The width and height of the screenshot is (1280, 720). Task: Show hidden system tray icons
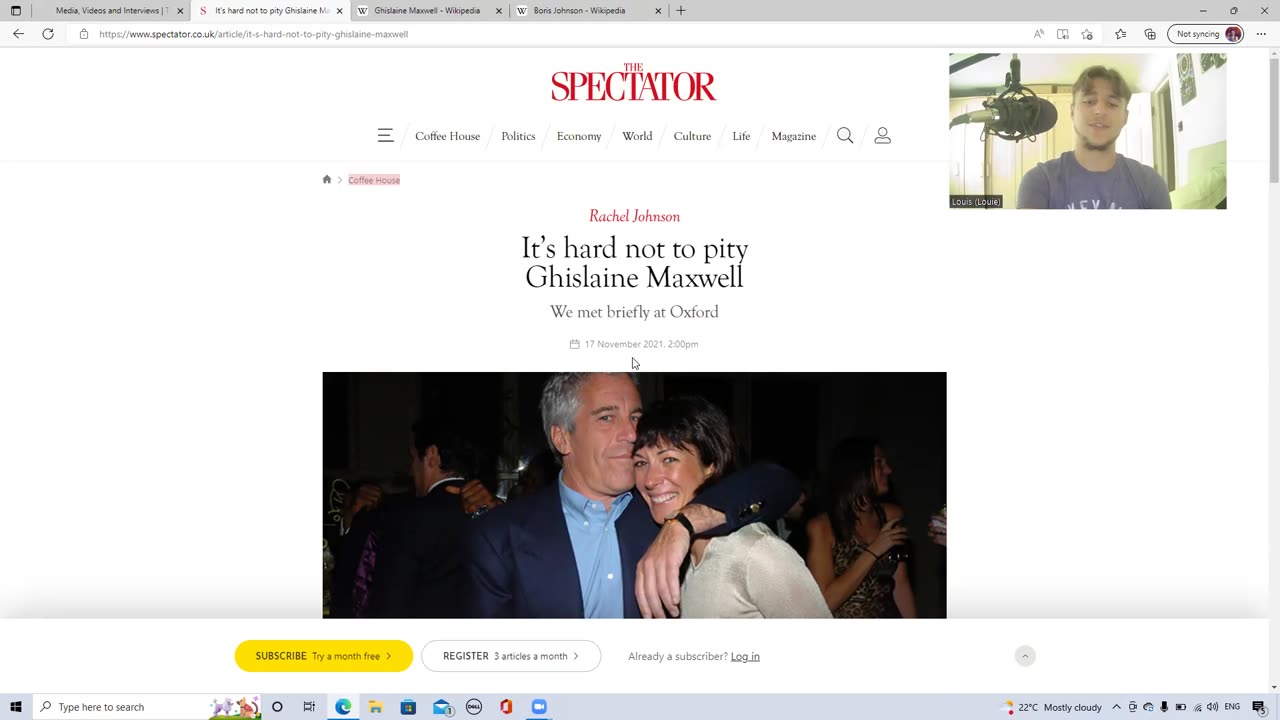[x=1117, y=707]
